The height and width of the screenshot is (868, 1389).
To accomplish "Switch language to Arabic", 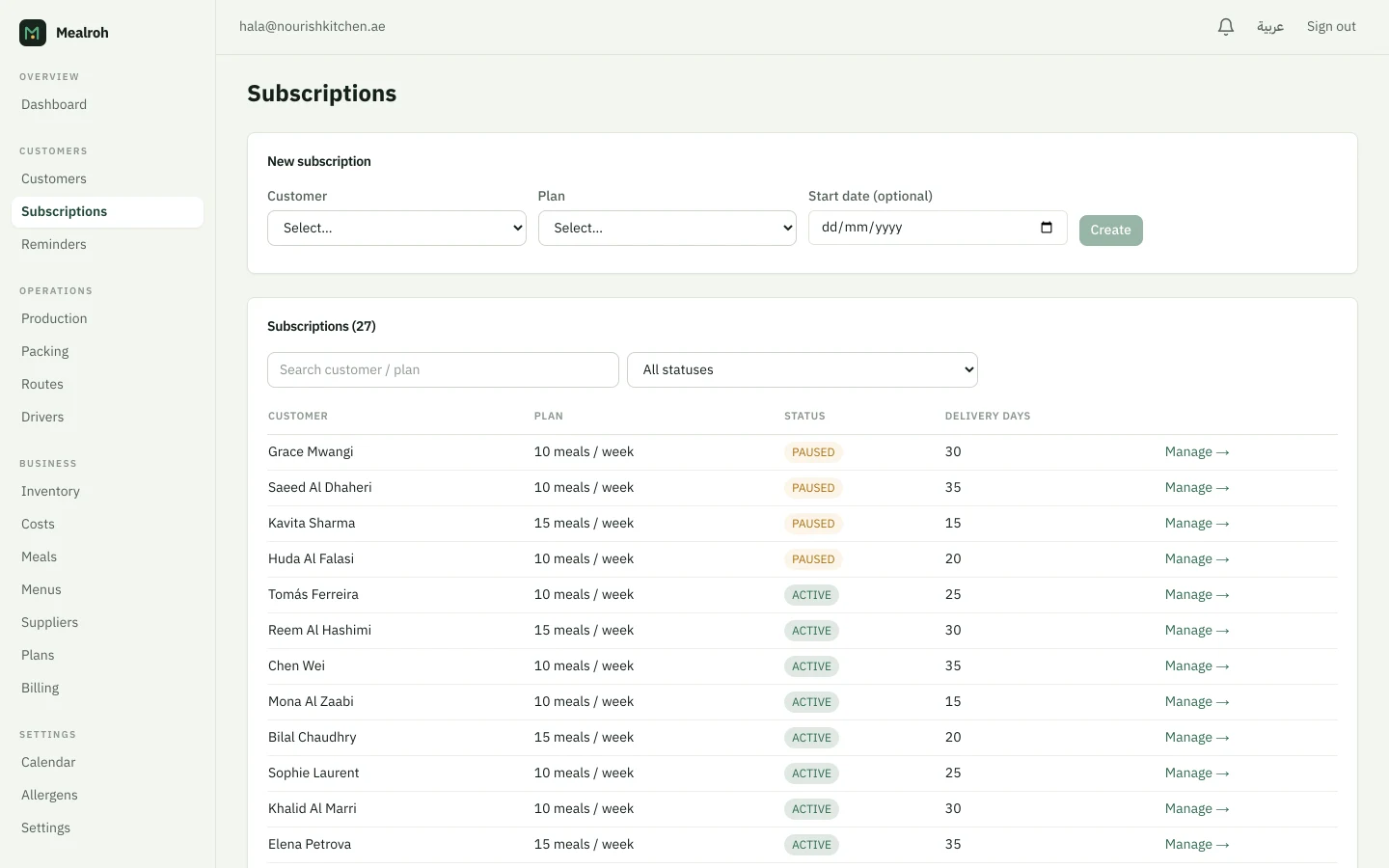I will pyautogui.click(x=1270, y=27).
